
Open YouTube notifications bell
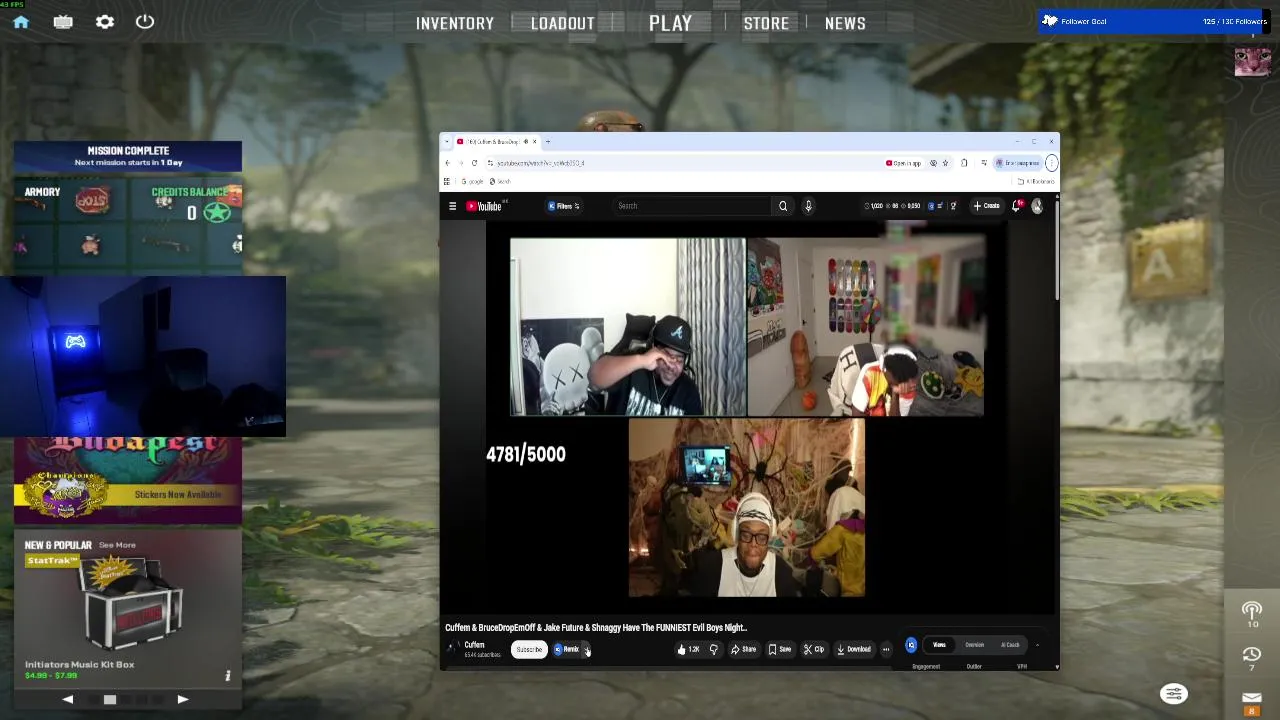[x=1016, y=206]
